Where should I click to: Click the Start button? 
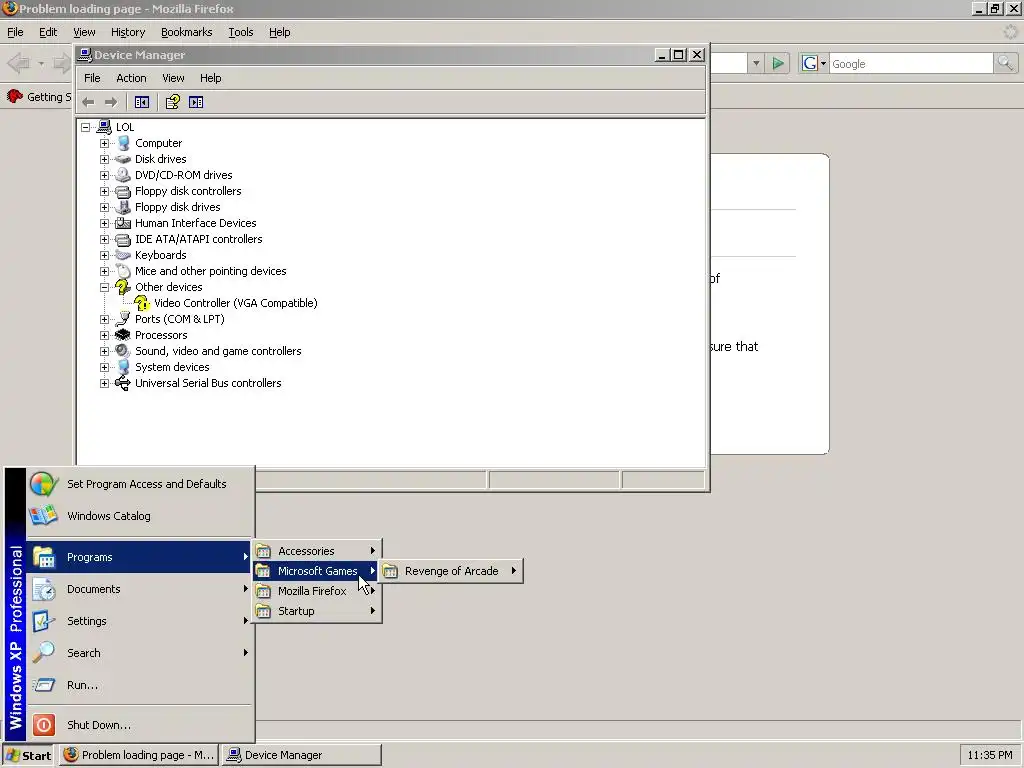point(29,755)
